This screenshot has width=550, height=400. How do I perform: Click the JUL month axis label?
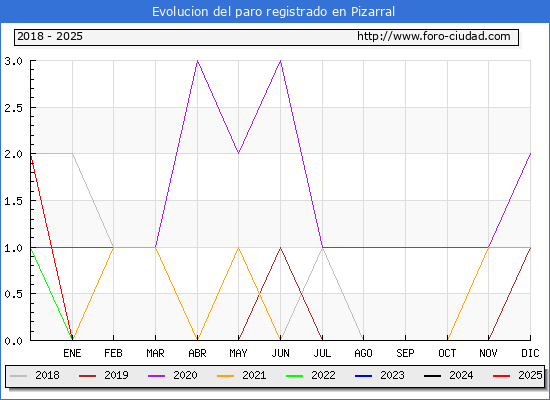pos(322,353)
